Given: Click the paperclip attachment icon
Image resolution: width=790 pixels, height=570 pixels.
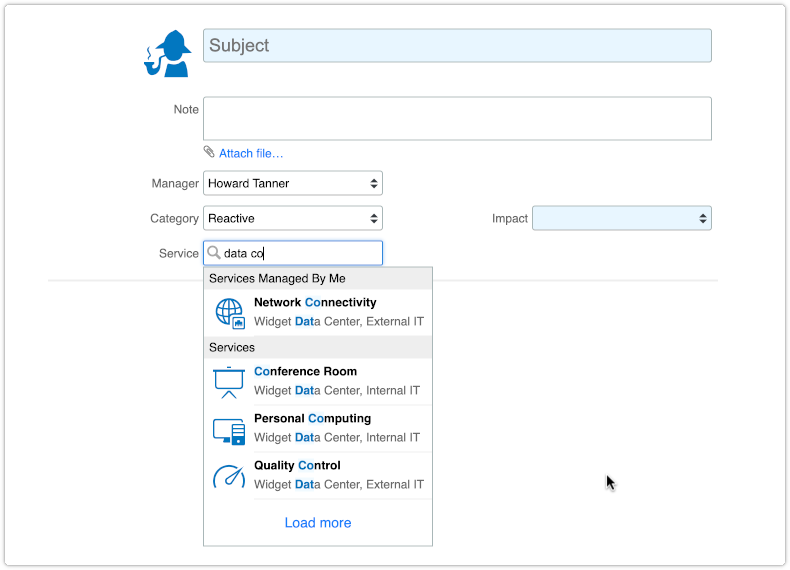Looking at the screenshot, I should [209, 152].
